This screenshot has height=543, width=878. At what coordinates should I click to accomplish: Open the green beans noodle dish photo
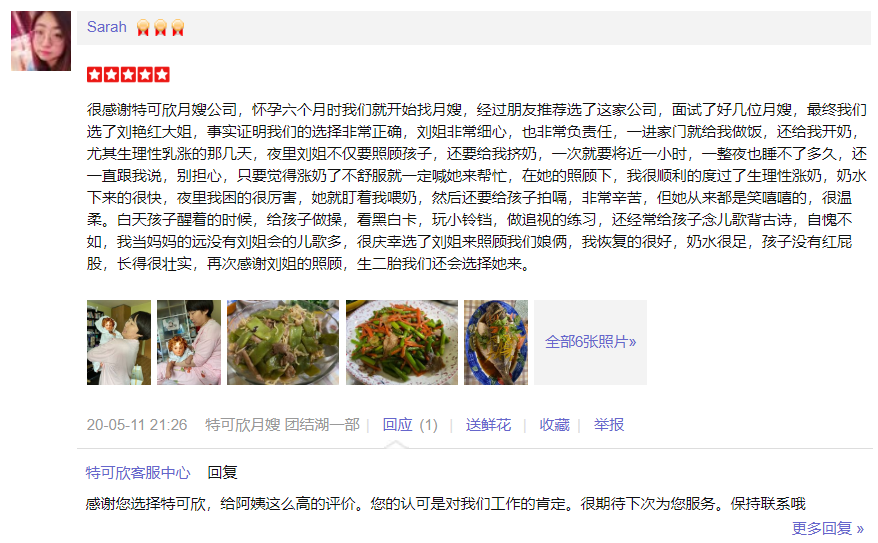[283, 342]
